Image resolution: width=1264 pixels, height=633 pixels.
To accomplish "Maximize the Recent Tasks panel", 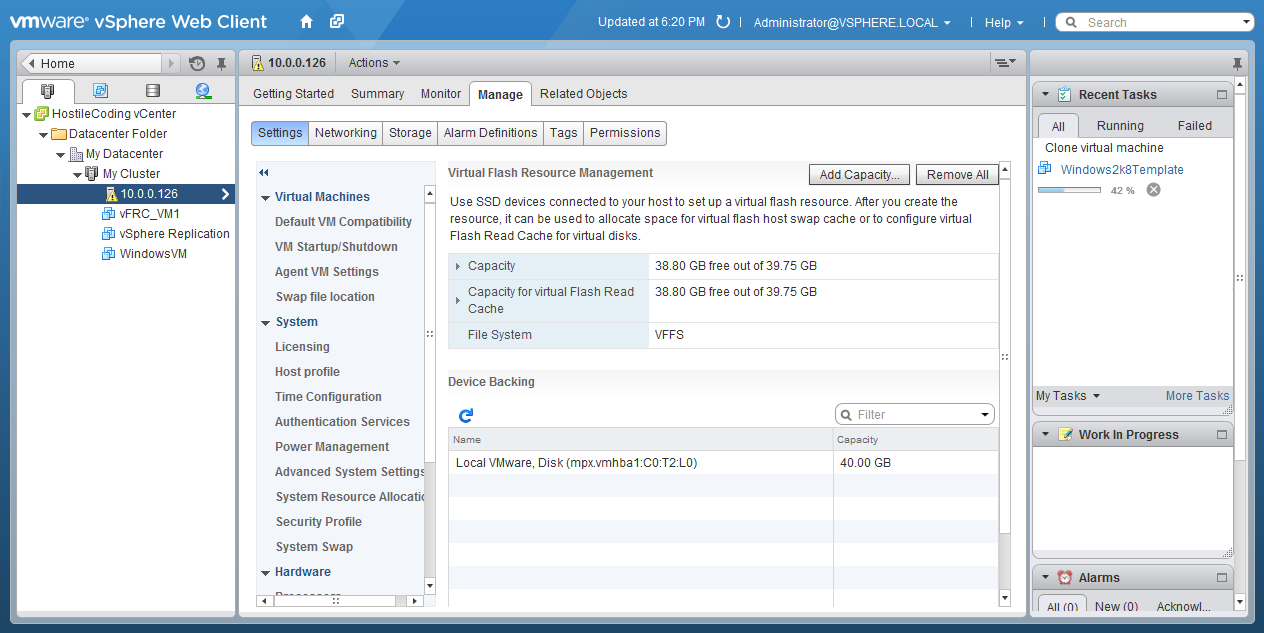I will click(1221, 95).
